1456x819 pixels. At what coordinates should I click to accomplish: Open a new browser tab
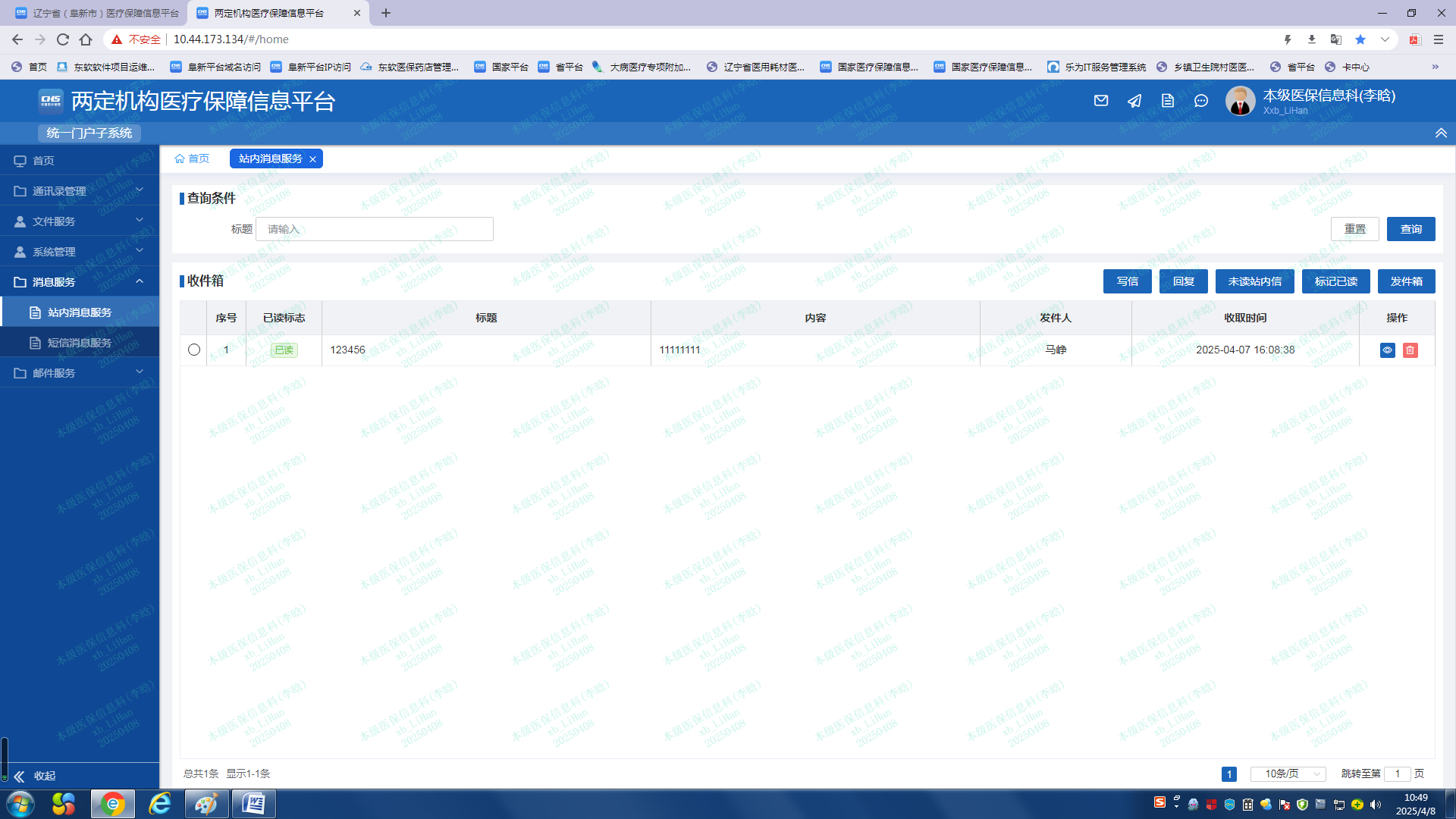pos(386,13)
